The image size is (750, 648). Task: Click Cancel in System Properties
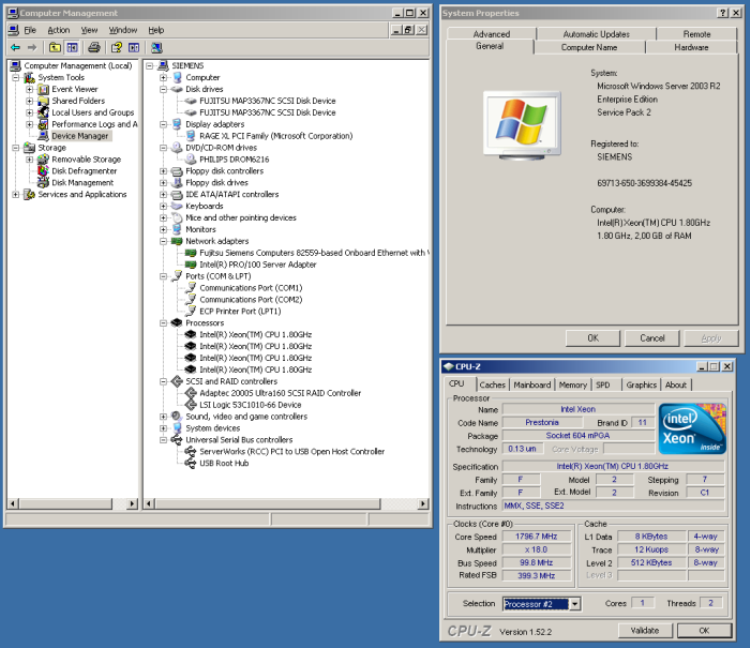(652, 338)
